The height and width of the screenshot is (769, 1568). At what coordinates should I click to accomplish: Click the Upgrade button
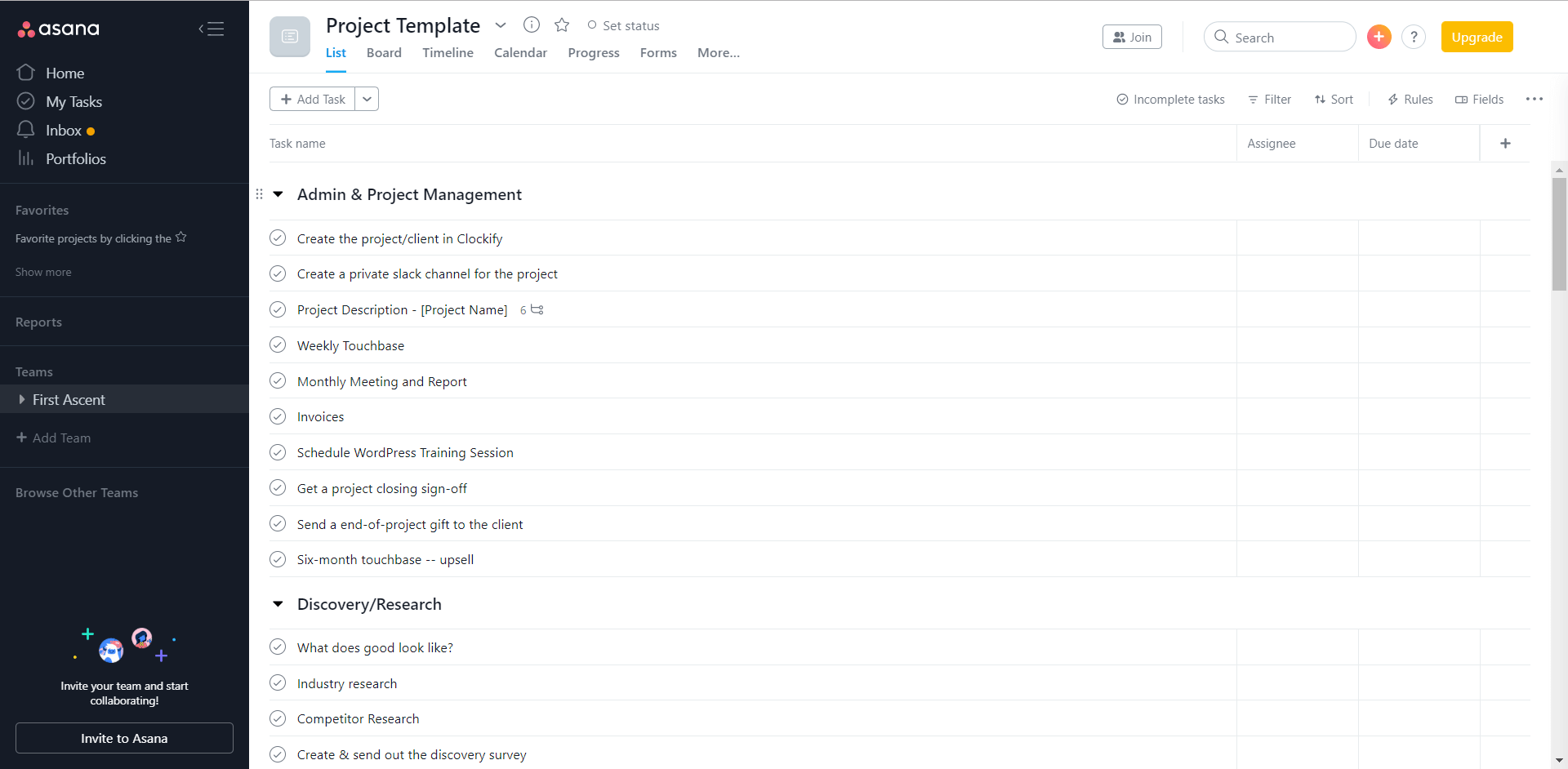[x=1477, y=37]
